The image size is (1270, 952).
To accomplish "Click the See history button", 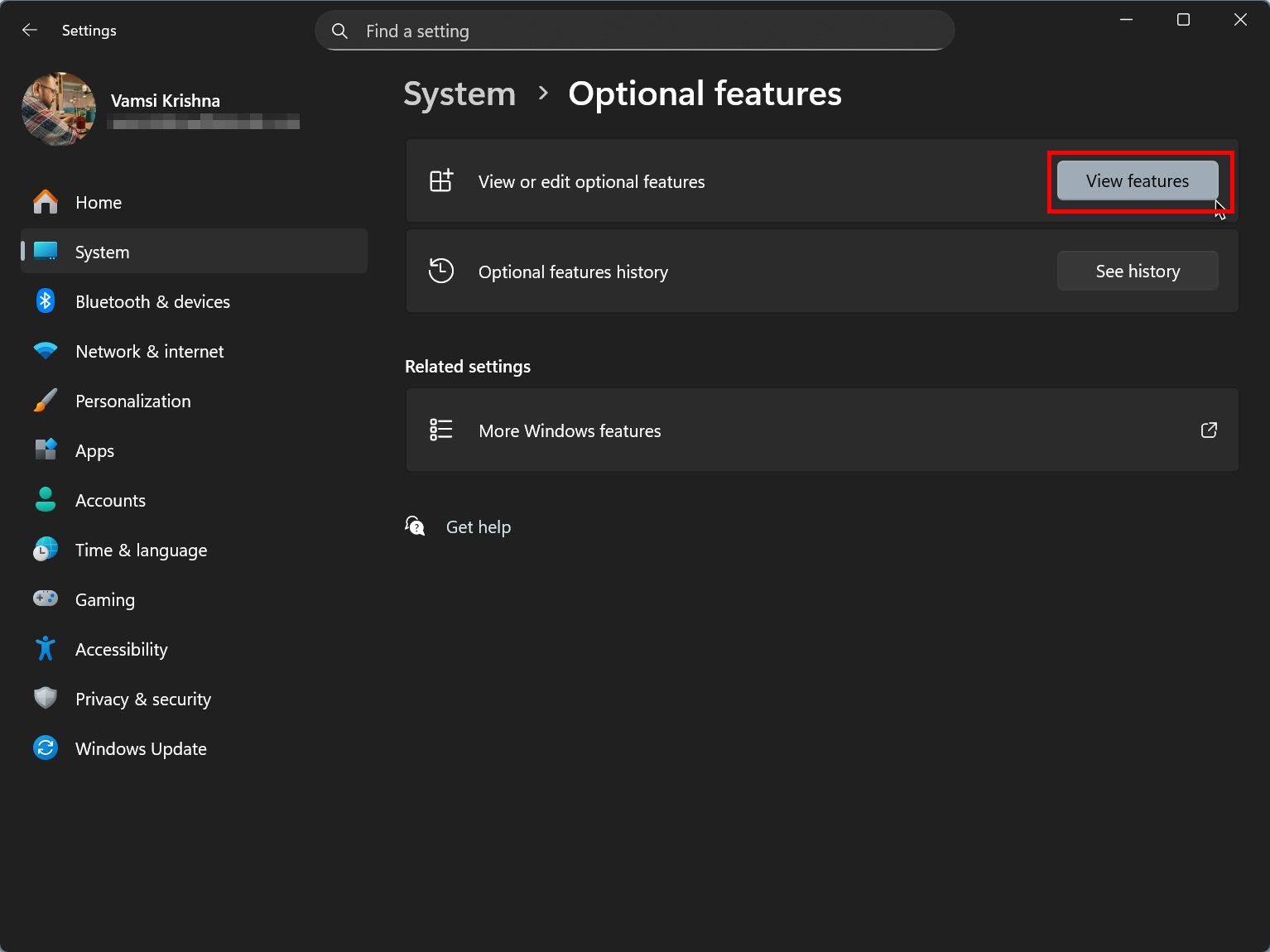I will (1138, 271).
